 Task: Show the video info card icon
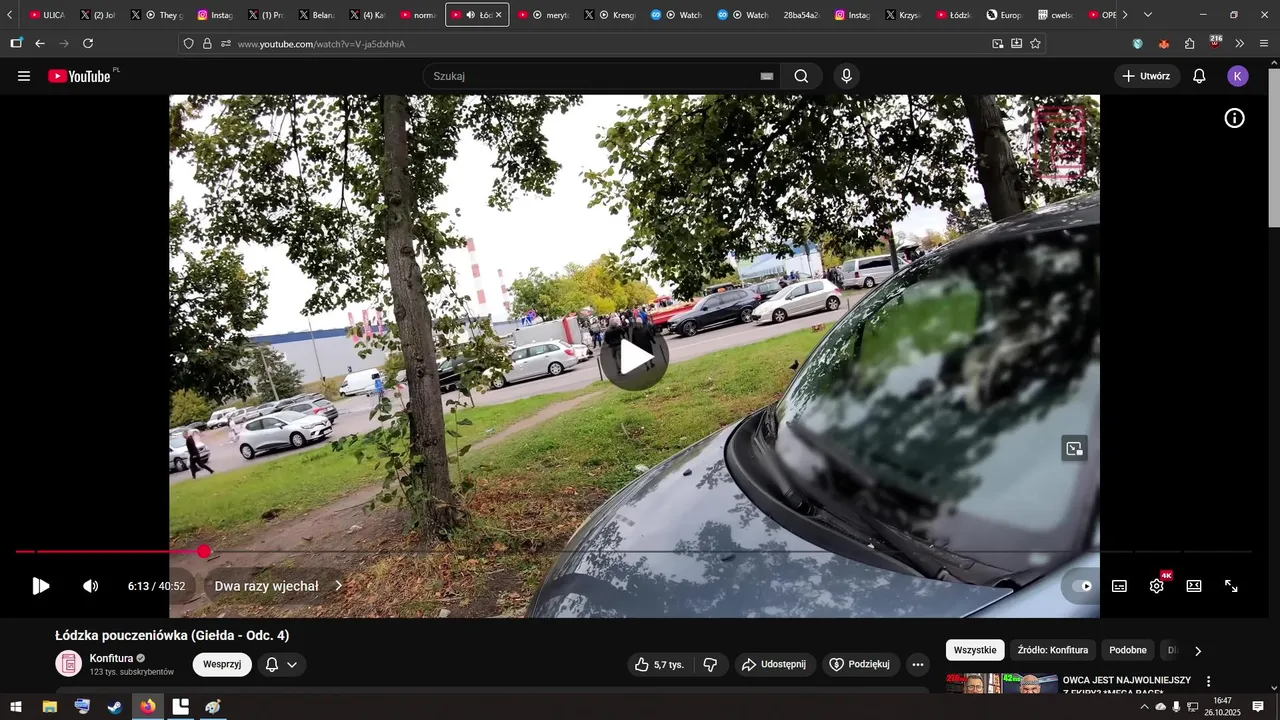pos(1235,118)
